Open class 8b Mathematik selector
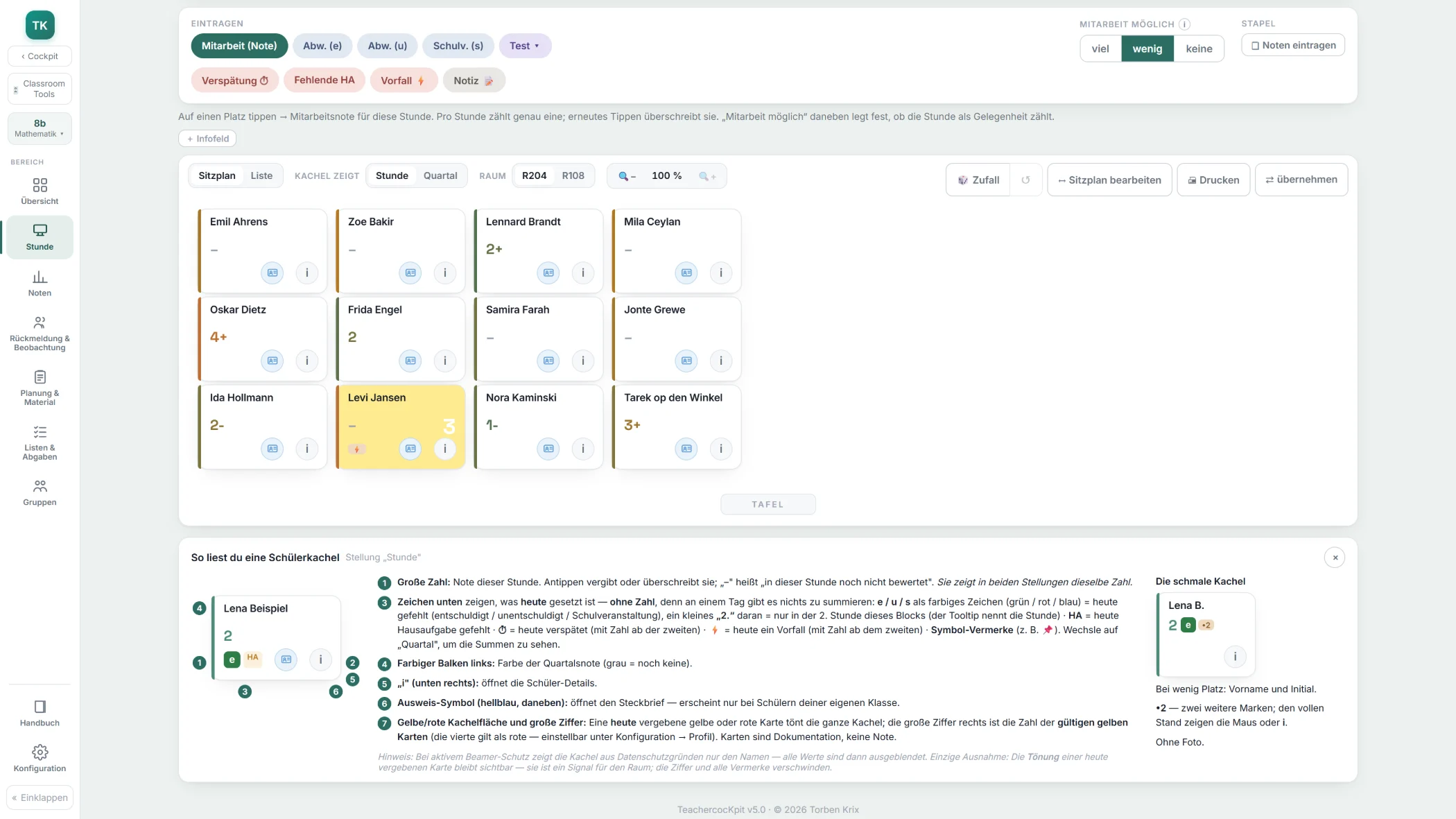 click(40, 128)
